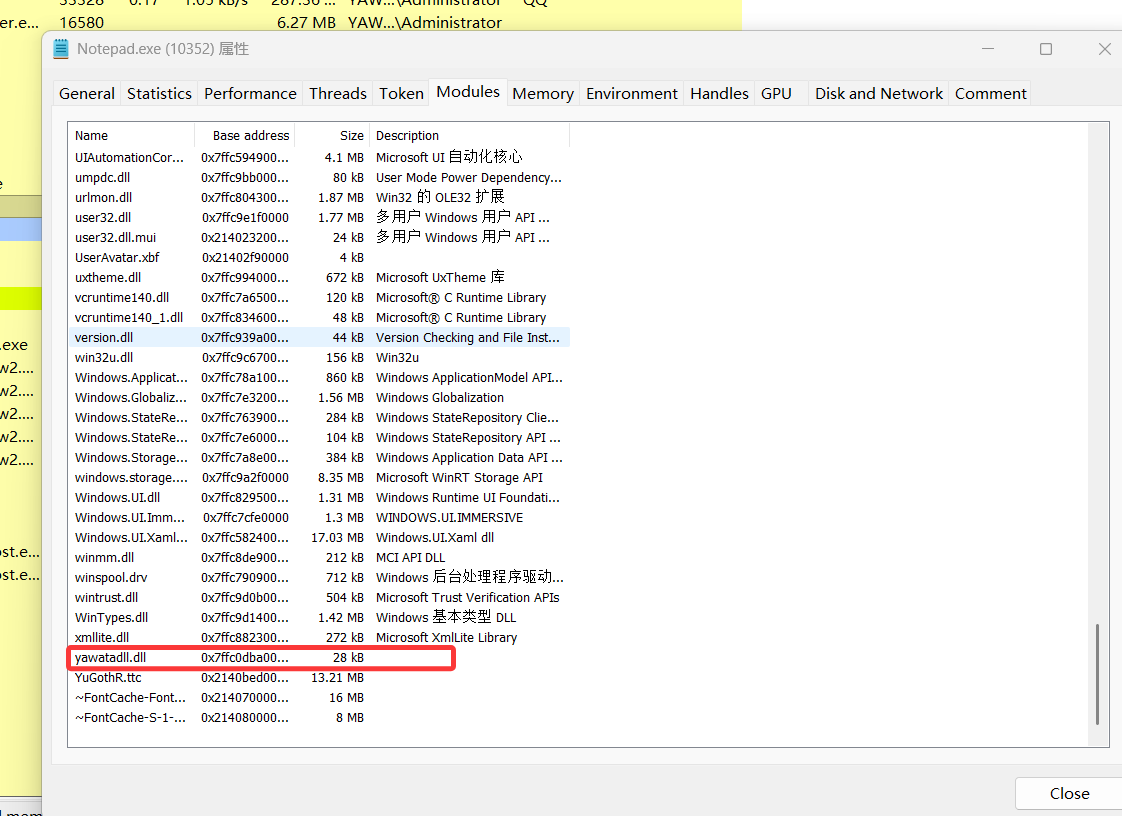The height and width of the screenshot is (816, 1122).
Task: Select the Modules tab
Action: tap(468, 92)
